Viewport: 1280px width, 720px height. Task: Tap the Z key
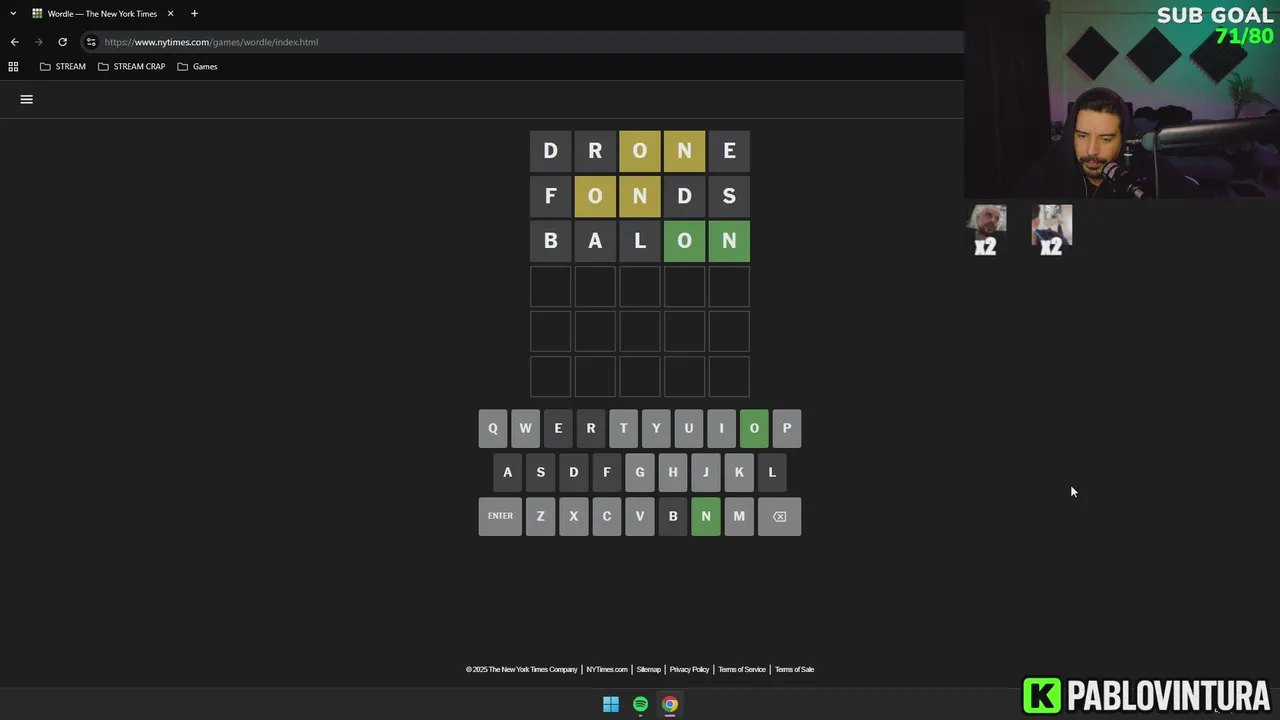[541, 516]
